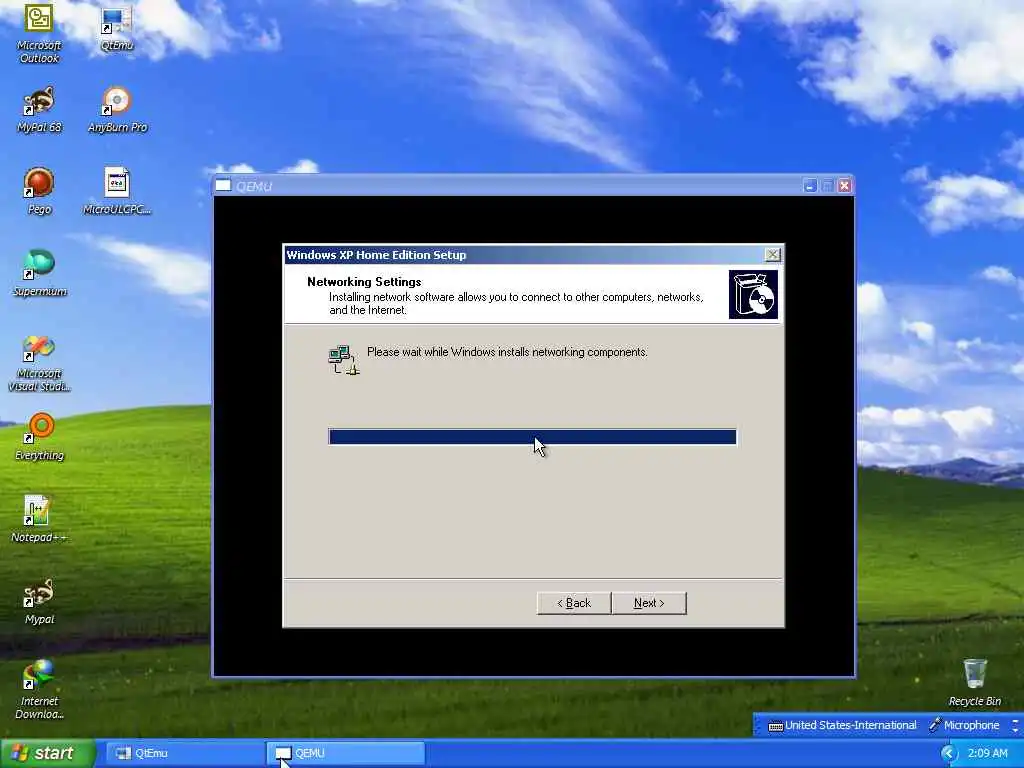This screenshot has height=768, width=1024.
Task: Select the Internet Download Manager icon
Action: click(39, 690)
